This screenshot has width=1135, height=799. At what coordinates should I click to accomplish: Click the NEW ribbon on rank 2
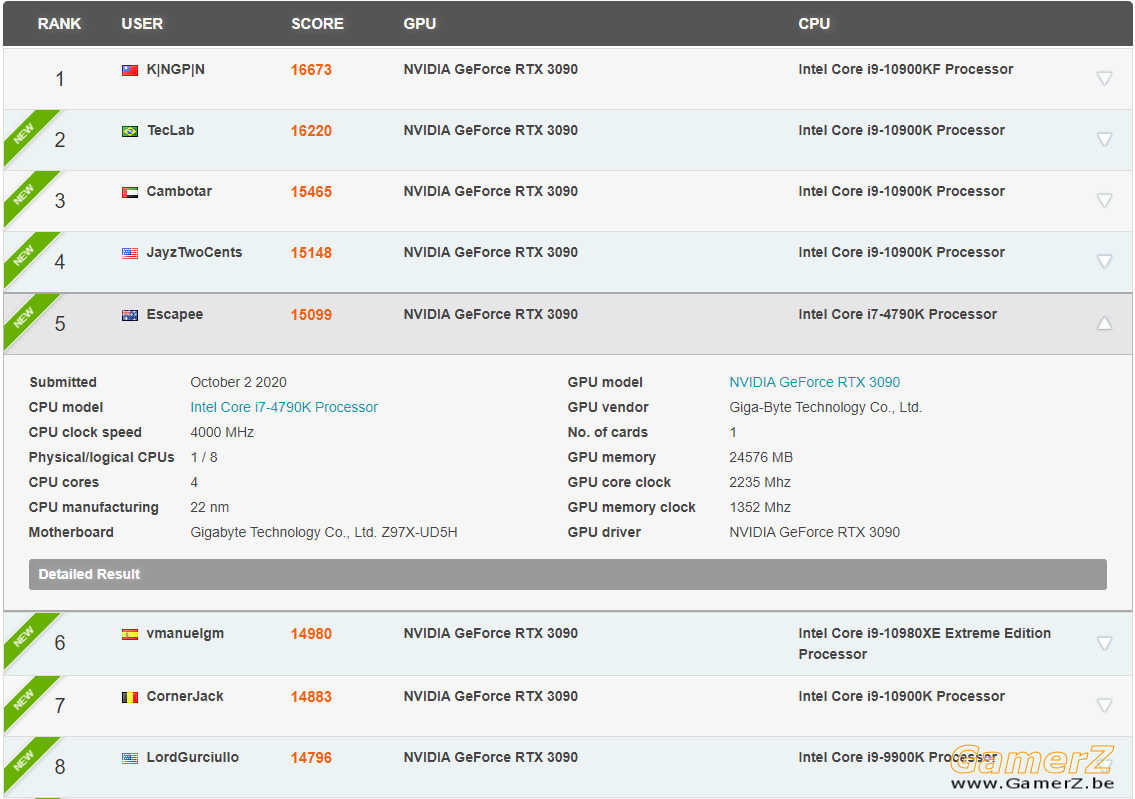(x=25, y=132)
